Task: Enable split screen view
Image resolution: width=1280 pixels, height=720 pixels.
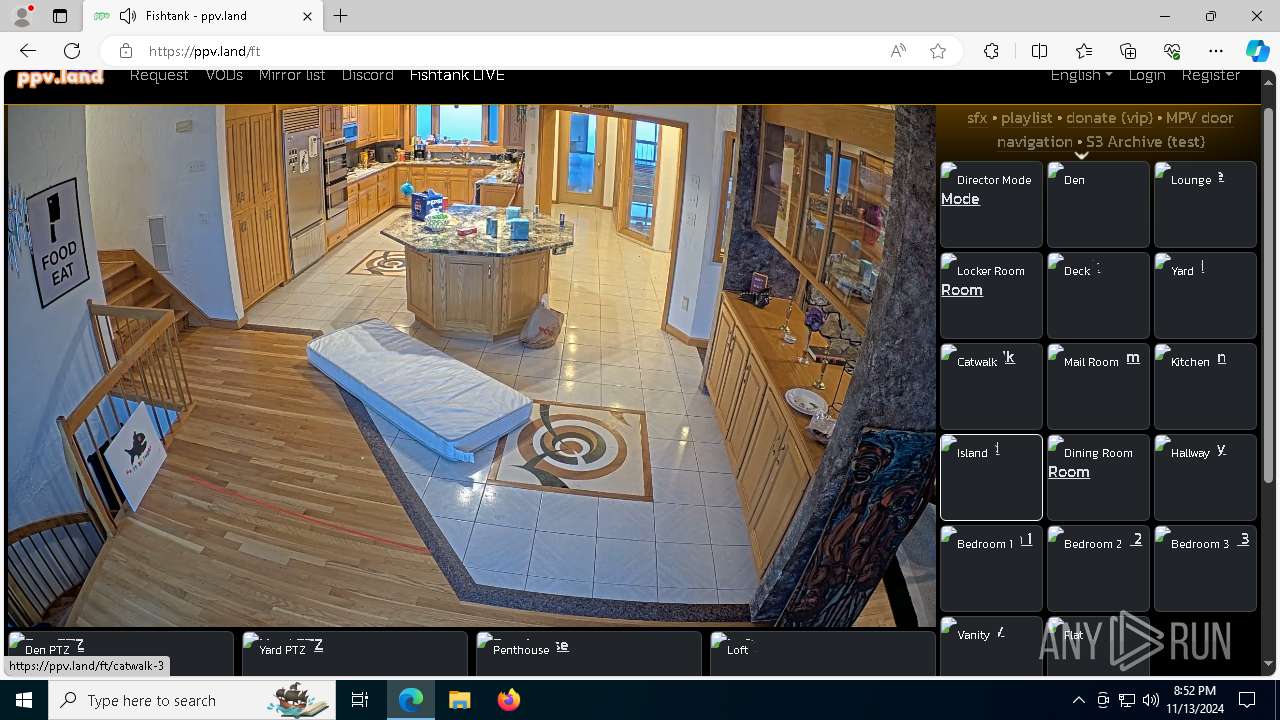Action: pyautogui.click(x=1039, y=51)
